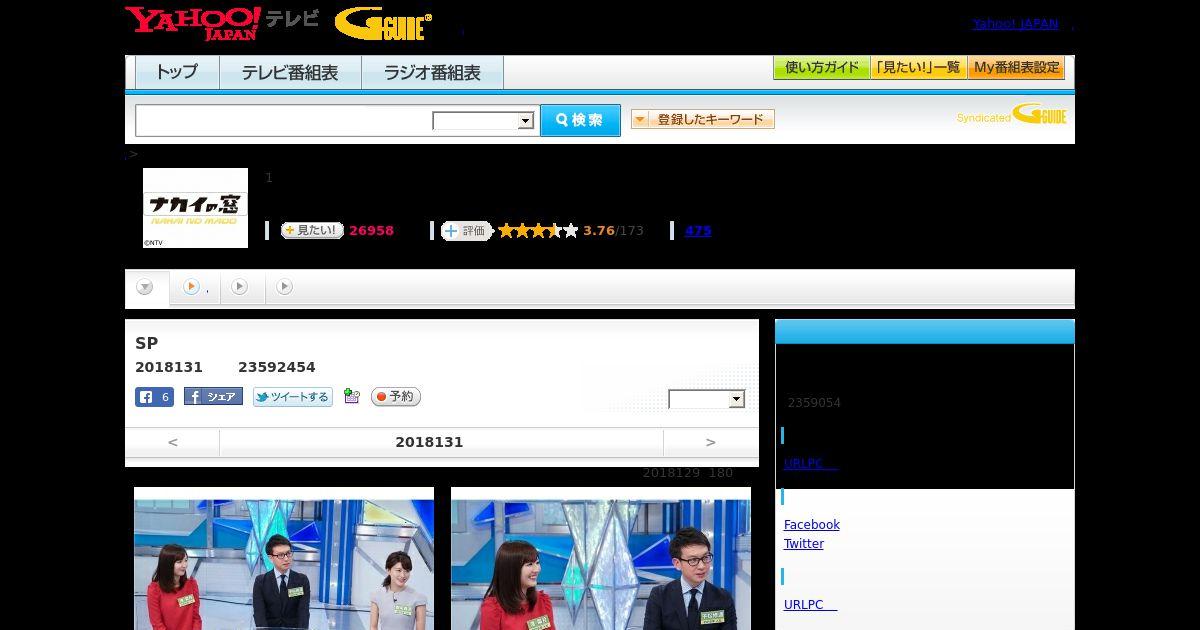Click the Facebook like count 6 button
The width and height of the screenshot is (1200, 630).
tap(155, 397)
